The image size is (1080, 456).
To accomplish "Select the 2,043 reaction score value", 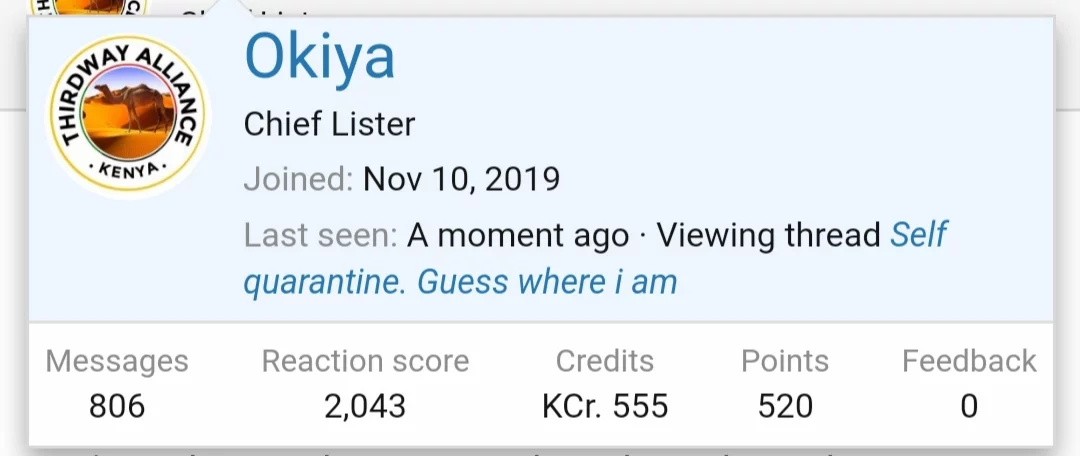I will point(365,406).
